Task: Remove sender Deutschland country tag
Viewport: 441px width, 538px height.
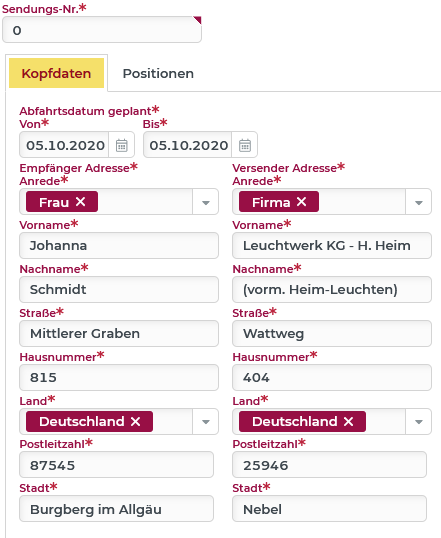Action: (x=348, y=421)
